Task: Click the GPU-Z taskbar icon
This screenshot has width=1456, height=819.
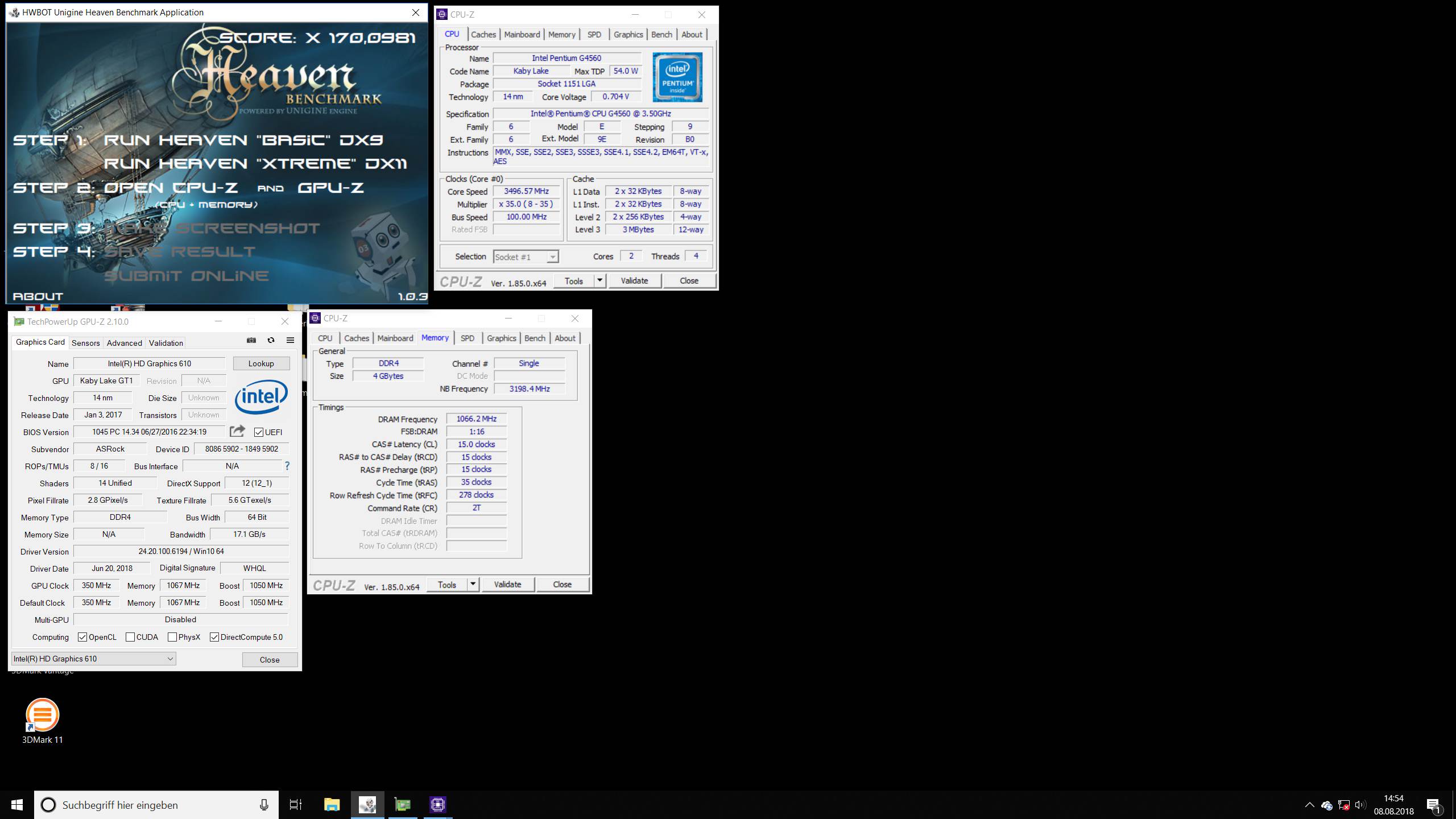Action: [403, 805]
